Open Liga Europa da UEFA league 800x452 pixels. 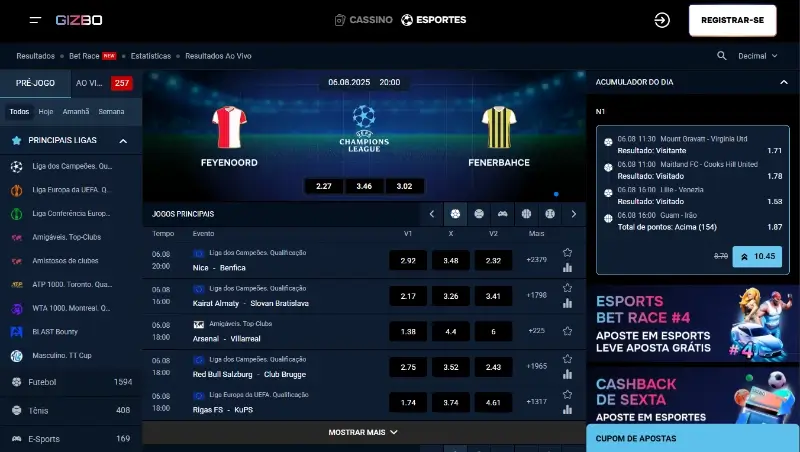(x=71, y=190)
